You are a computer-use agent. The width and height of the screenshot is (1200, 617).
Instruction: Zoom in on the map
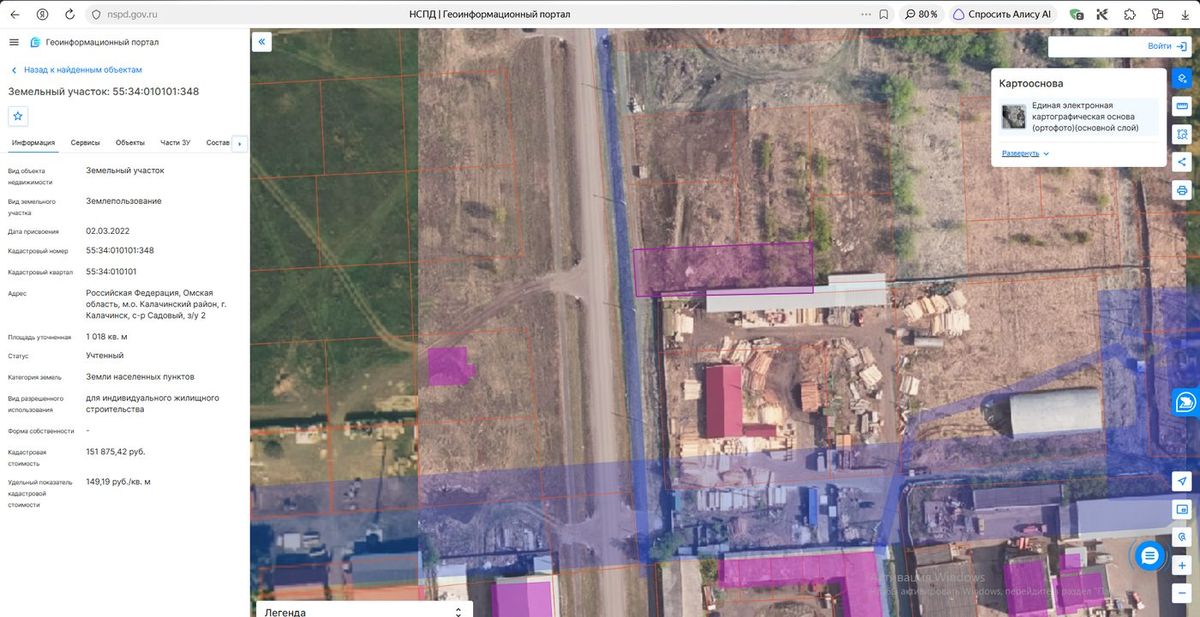point(1182,565)
